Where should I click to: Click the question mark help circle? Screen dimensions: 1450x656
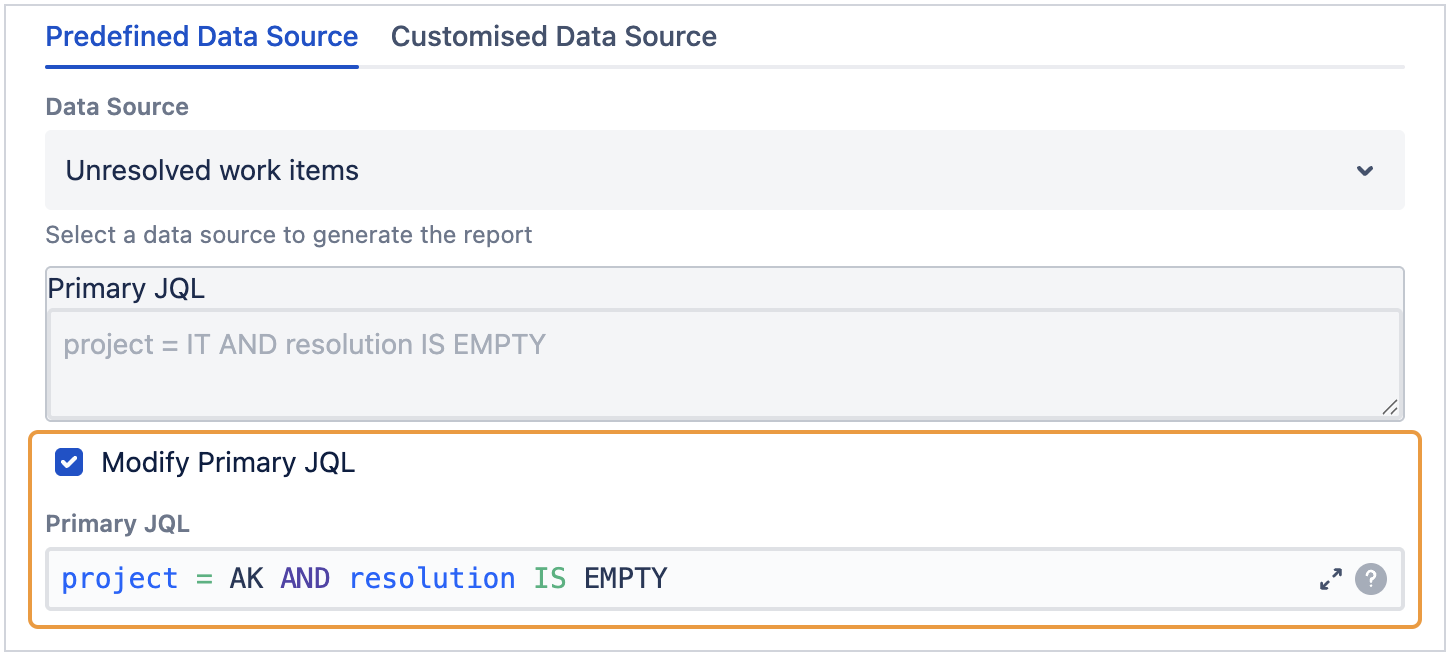tap(1371, 578)
